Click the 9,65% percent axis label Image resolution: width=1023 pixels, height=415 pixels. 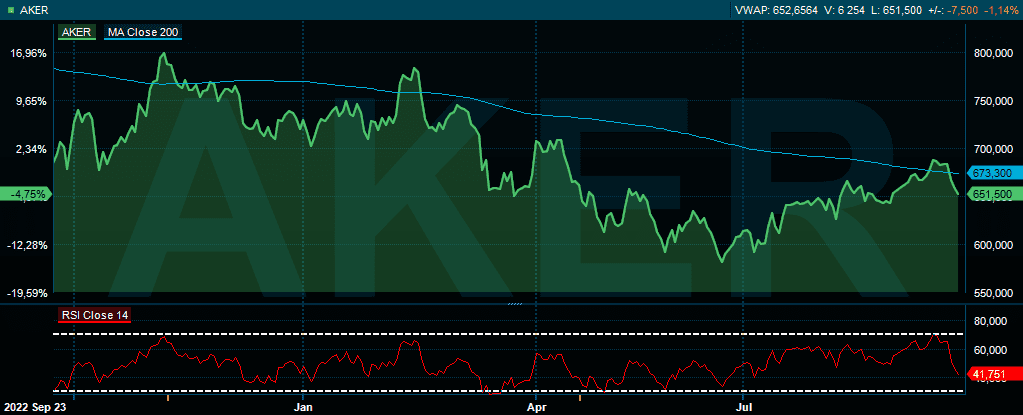click(32, 101)
